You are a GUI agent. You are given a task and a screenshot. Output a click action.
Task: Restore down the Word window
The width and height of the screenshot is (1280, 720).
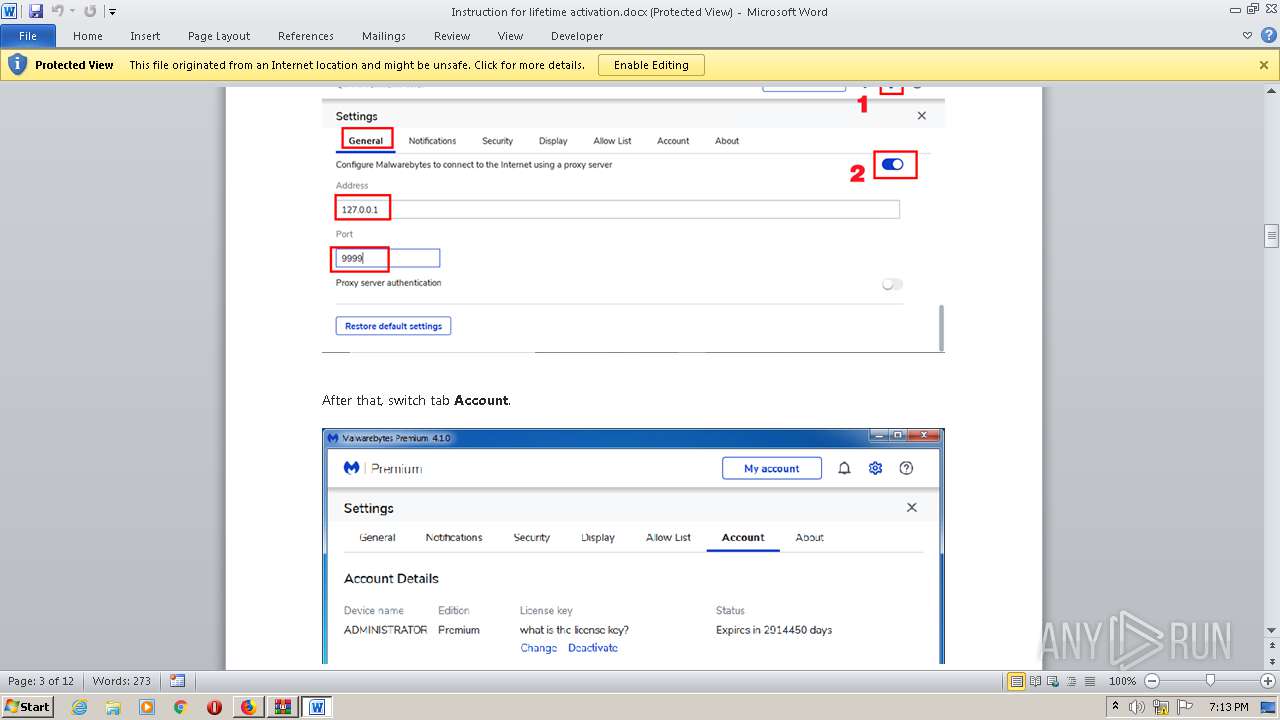(x=1251, y=9)
